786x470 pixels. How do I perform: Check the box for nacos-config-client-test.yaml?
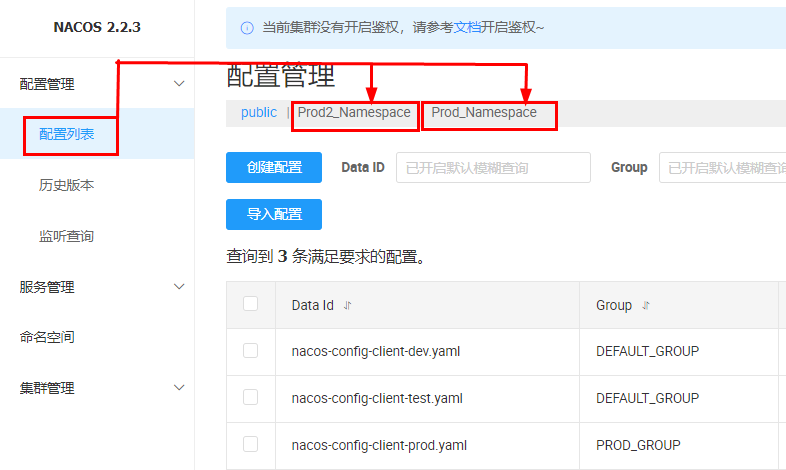[x=250, y=397]
